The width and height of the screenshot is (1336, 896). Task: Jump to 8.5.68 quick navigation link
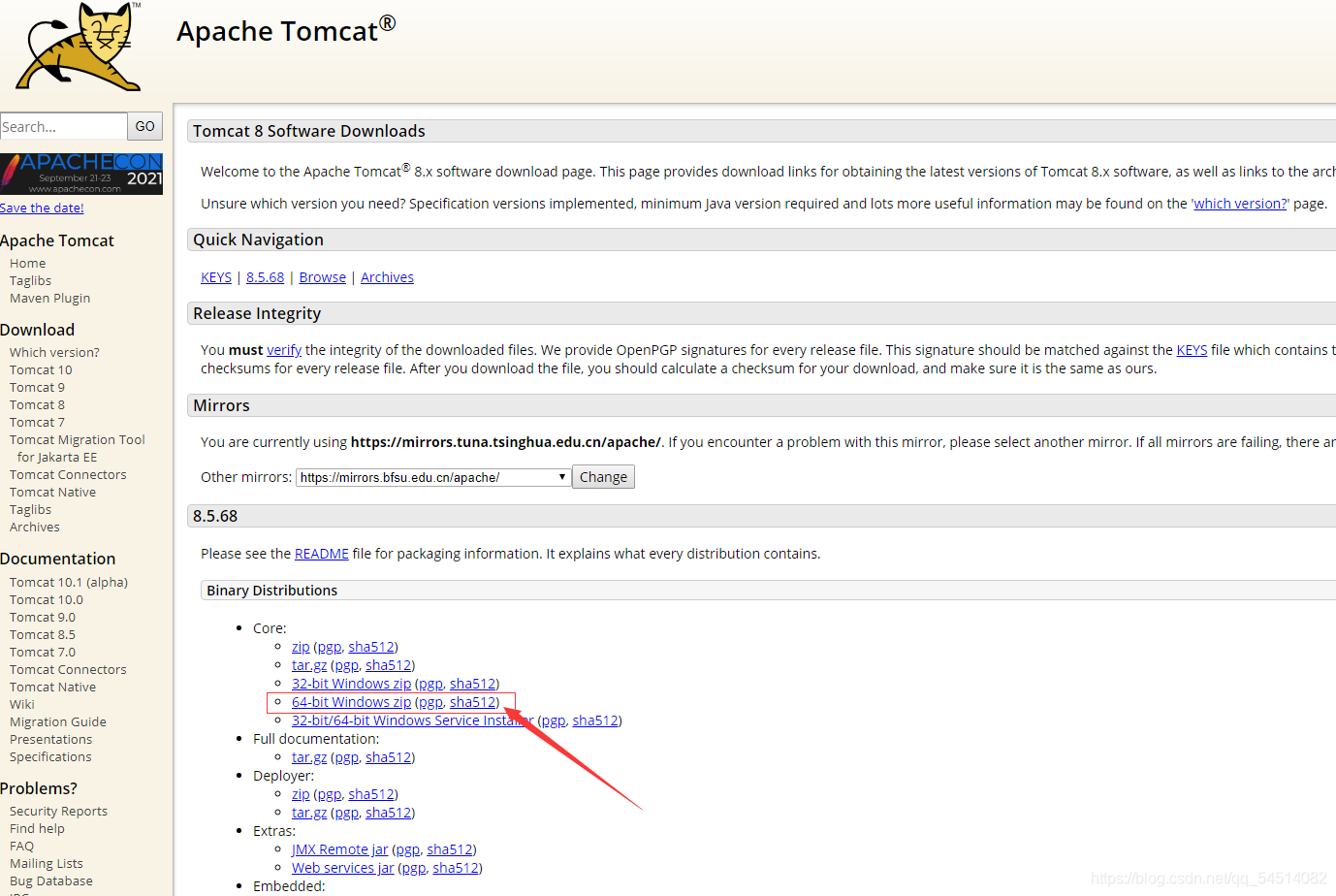266,277
